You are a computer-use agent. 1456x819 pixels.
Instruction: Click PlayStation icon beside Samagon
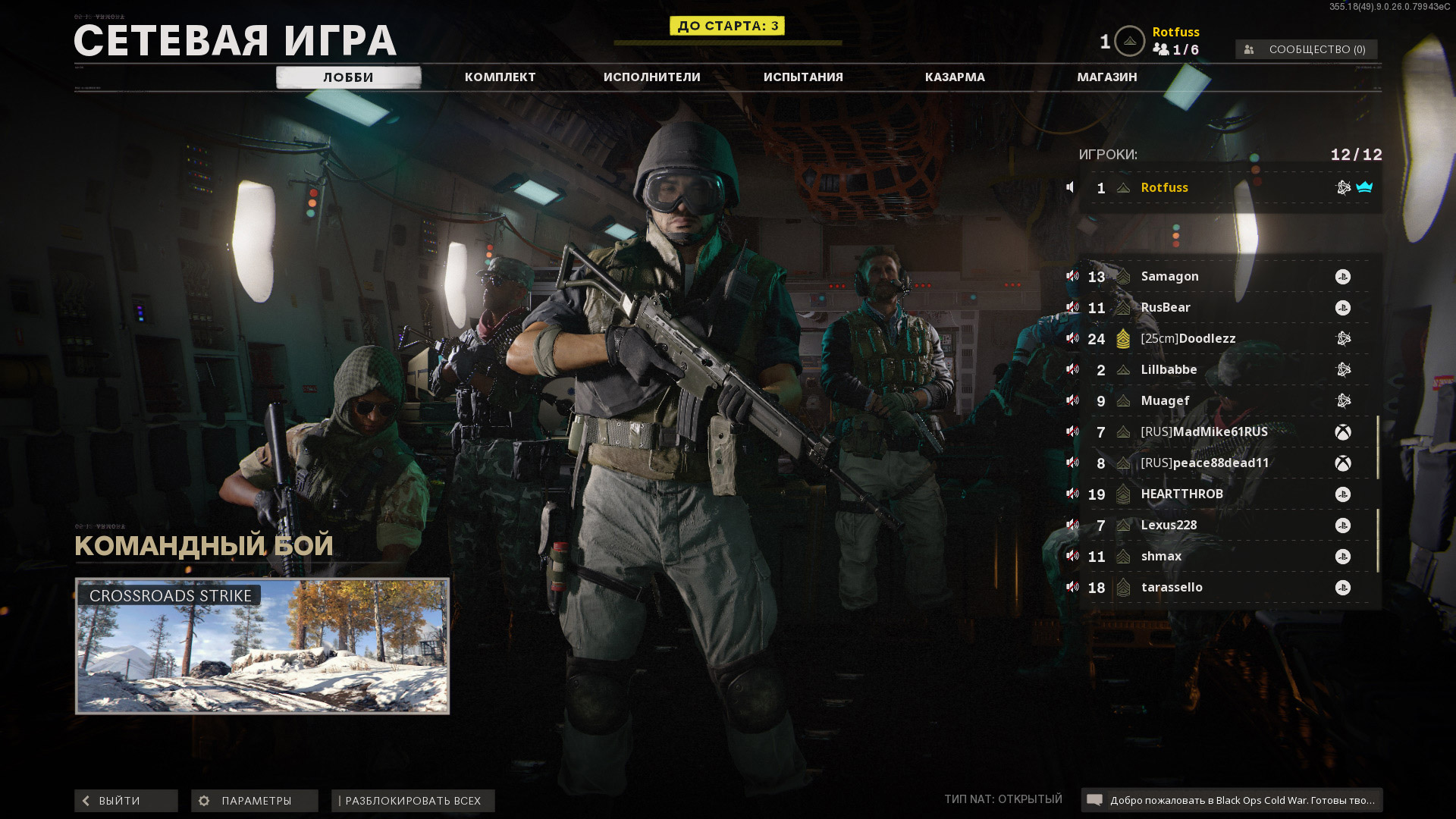pyautogui.click(x=1342, y=277)
